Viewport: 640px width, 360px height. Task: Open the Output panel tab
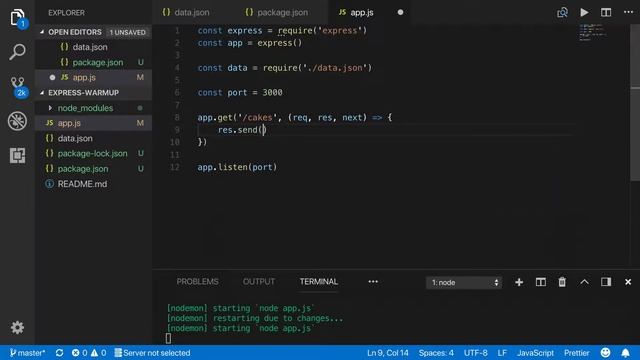tap(259, 282)
